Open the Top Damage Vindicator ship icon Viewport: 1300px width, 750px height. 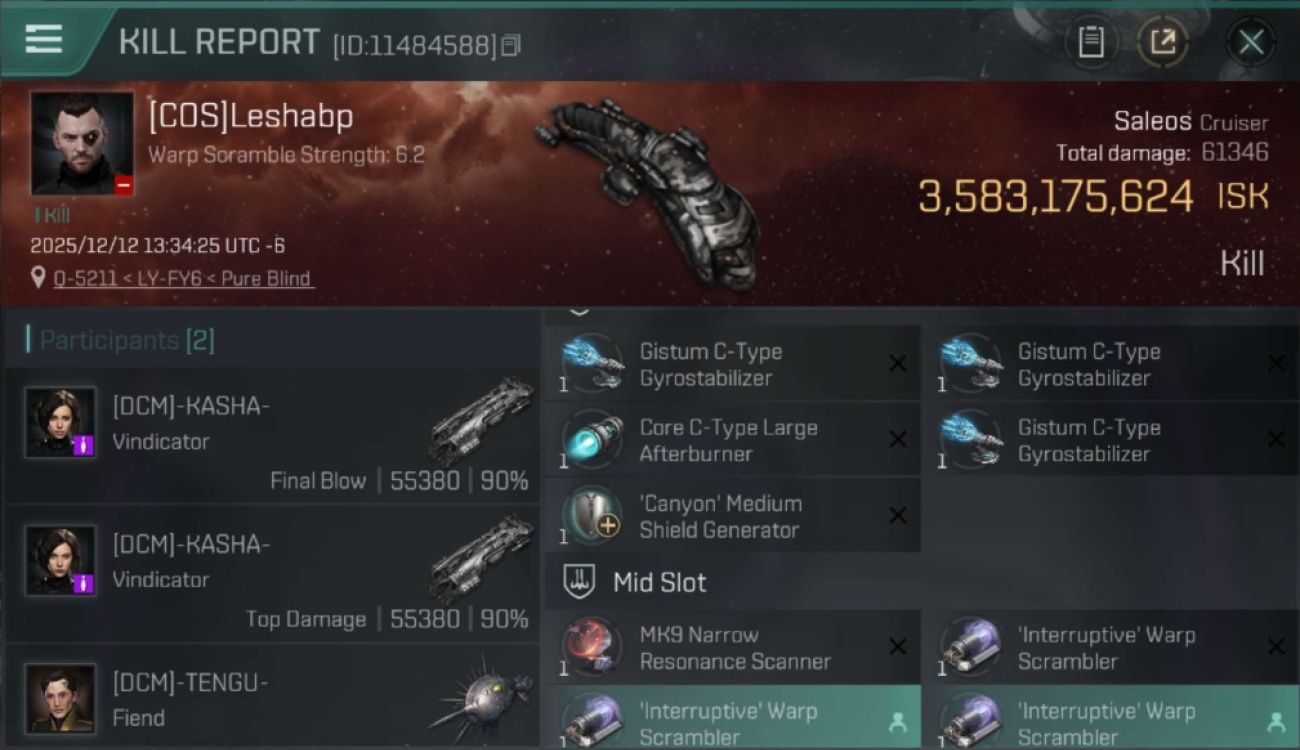(482, 558)
